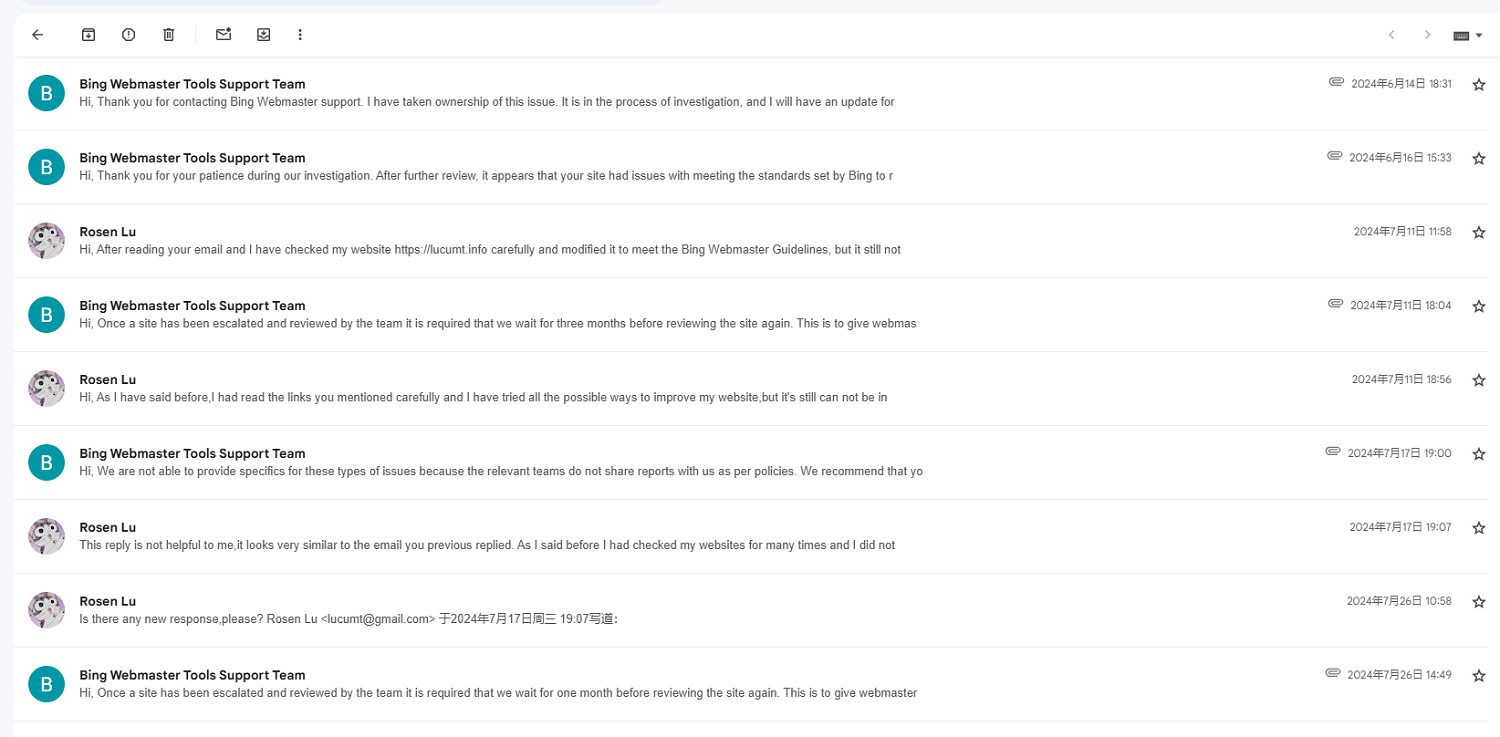Open input tools keyboard dropdown
Viewport: 1500px width, 737px height.
tap(1467, 35)
